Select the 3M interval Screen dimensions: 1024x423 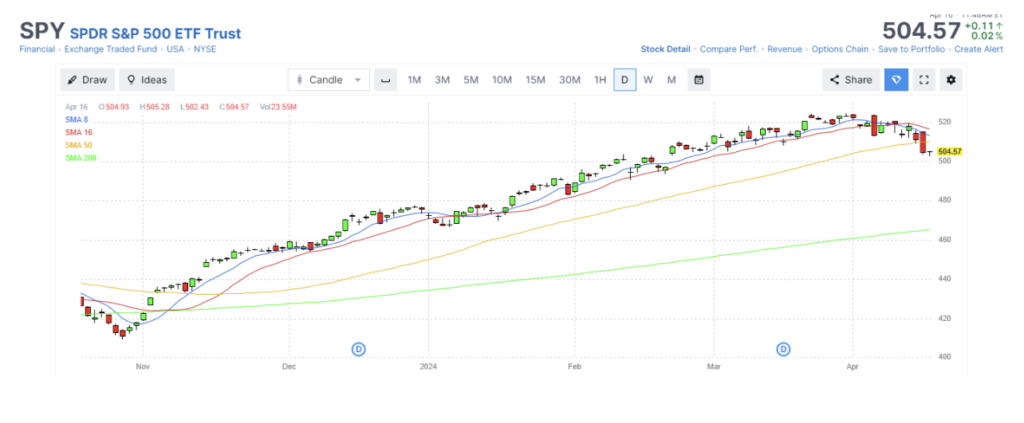tap(442, 80)
